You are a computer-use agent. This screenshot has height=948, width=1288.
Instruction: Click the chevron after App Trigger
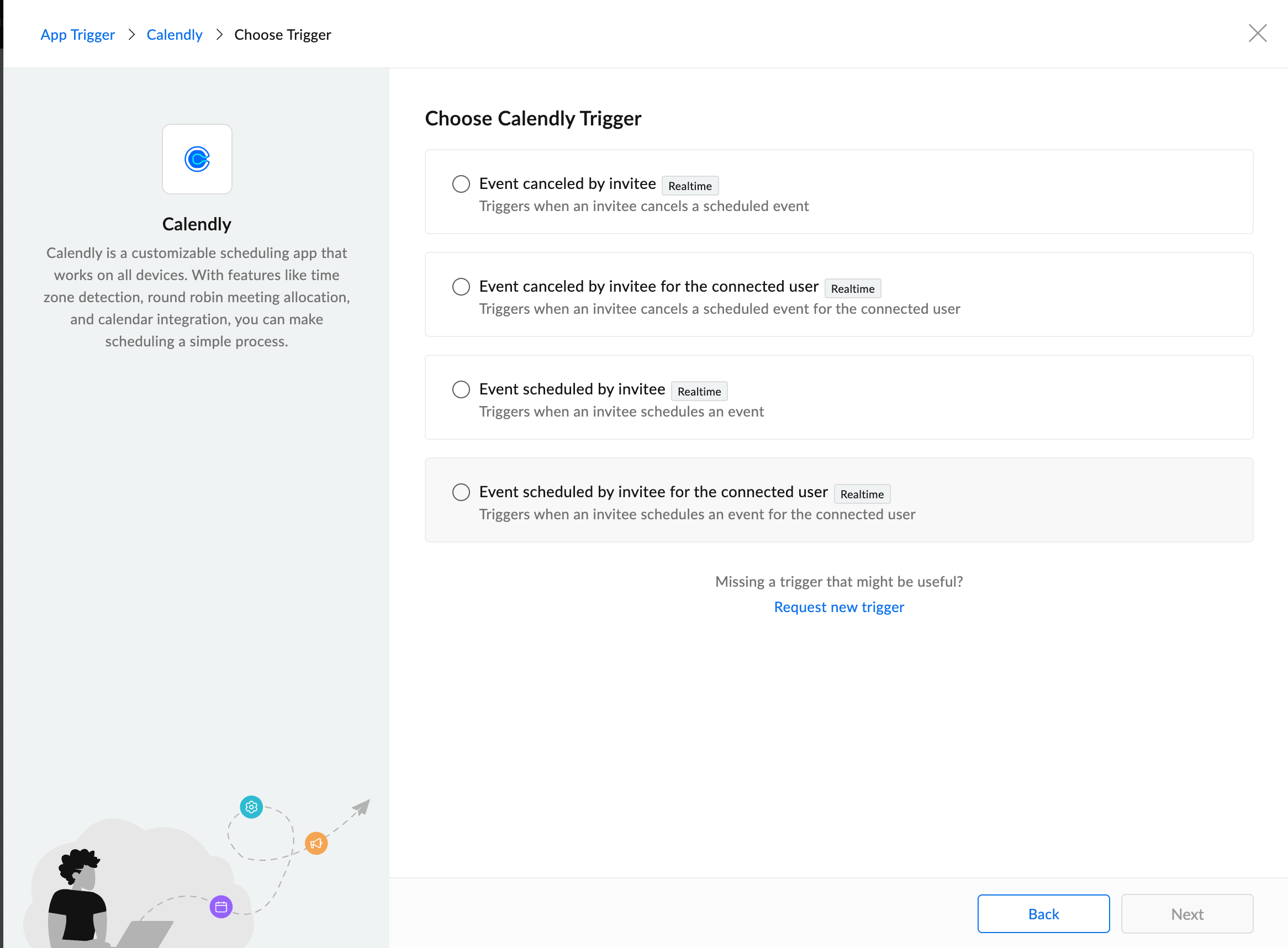point(131,34)
